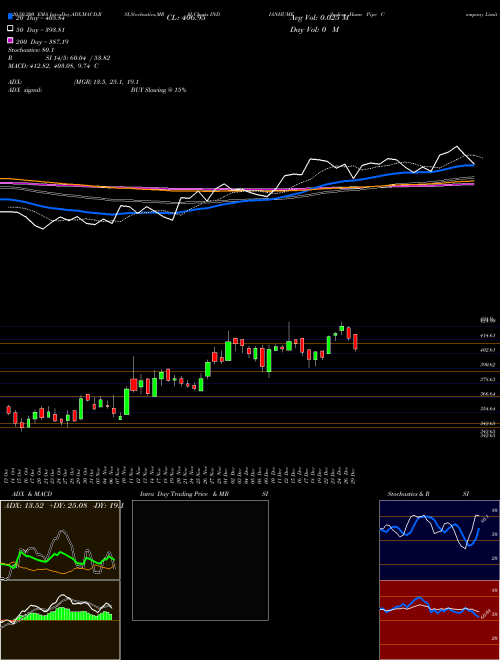Click the Intra Day Trading Price & MR title
500x660 pixels.
coord(184,494)
